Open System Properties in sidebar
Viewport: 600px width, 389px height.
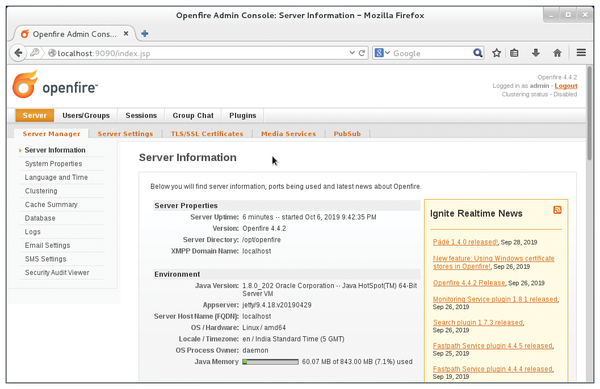54,164
